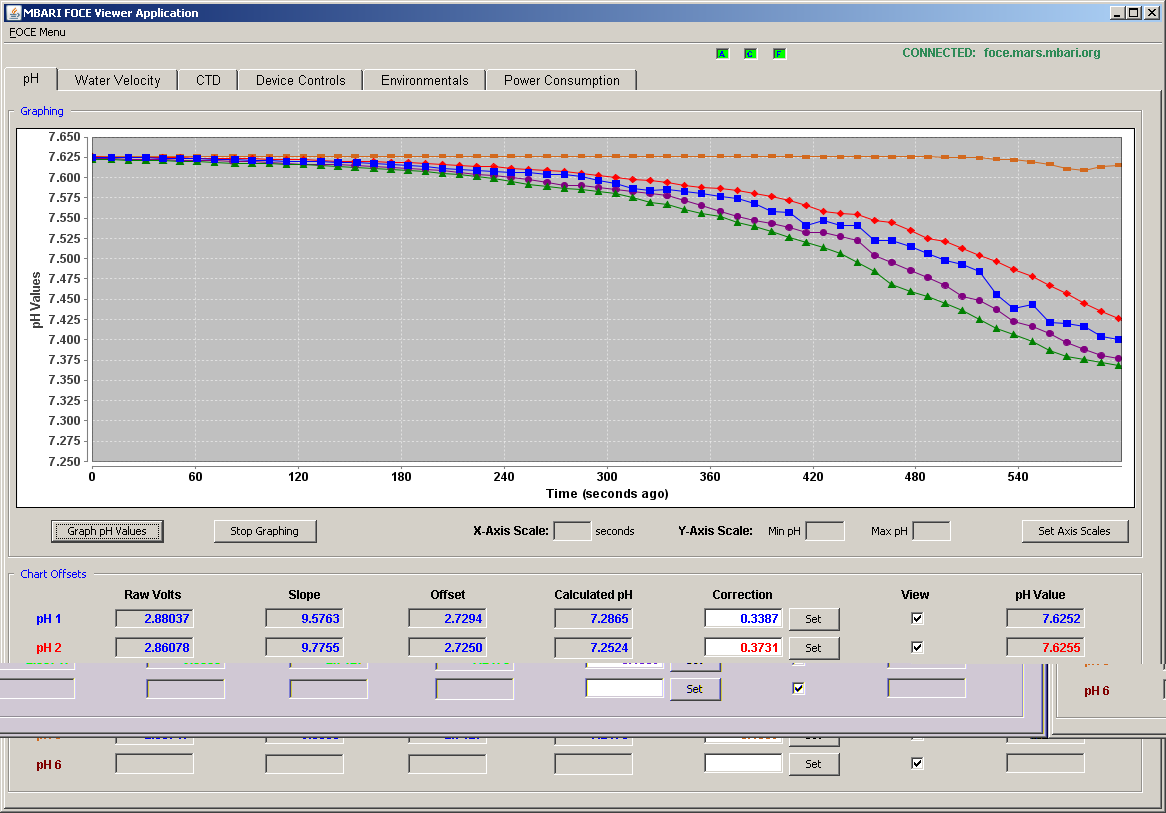The height and width of the screenshot is (813, 1166).
Task: Toggle the pH 1 View checkbox
Action: [917, 618]
